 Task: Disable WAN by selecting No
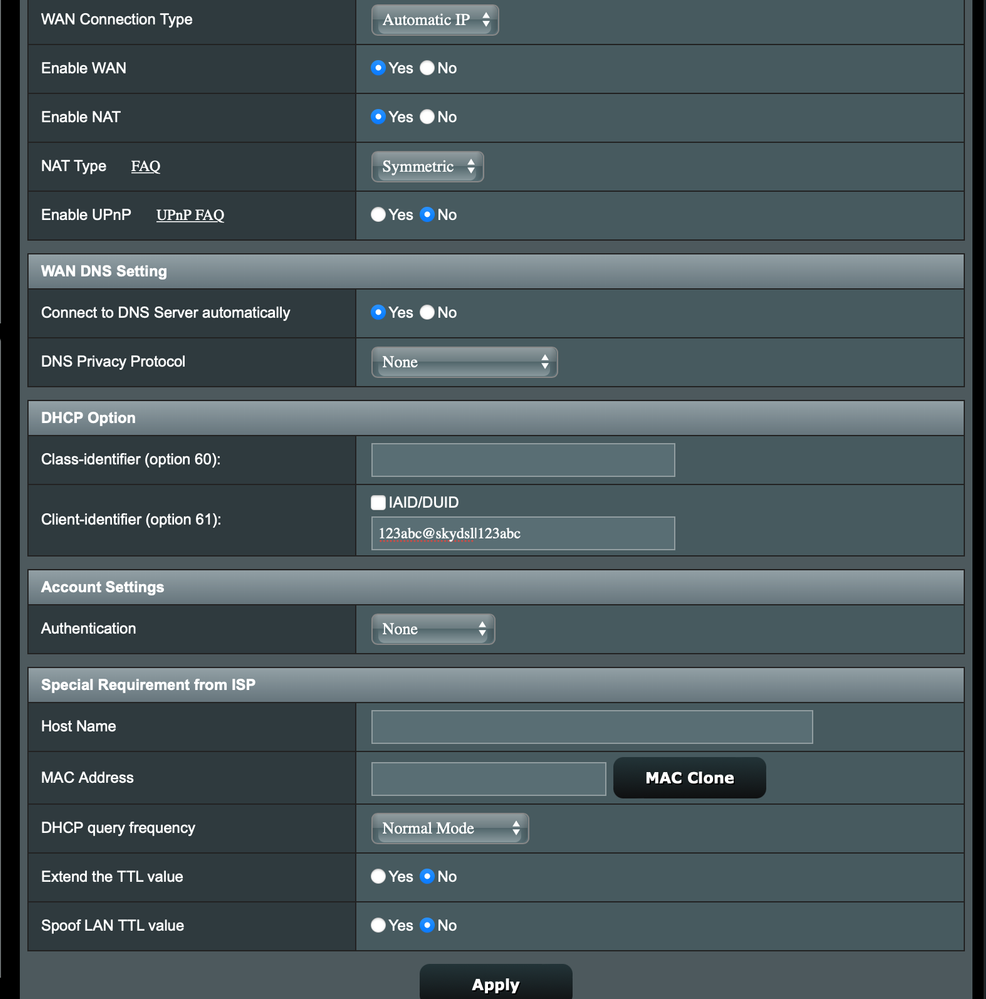427,68
